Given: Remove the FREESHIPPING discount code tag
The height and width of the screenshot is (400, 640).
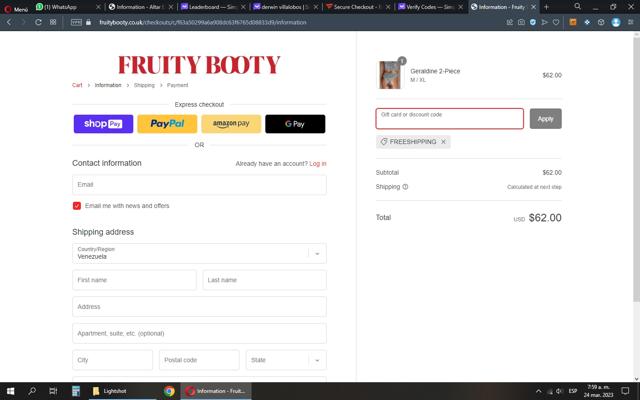Looking at the screenshot, I should (443, 142).
